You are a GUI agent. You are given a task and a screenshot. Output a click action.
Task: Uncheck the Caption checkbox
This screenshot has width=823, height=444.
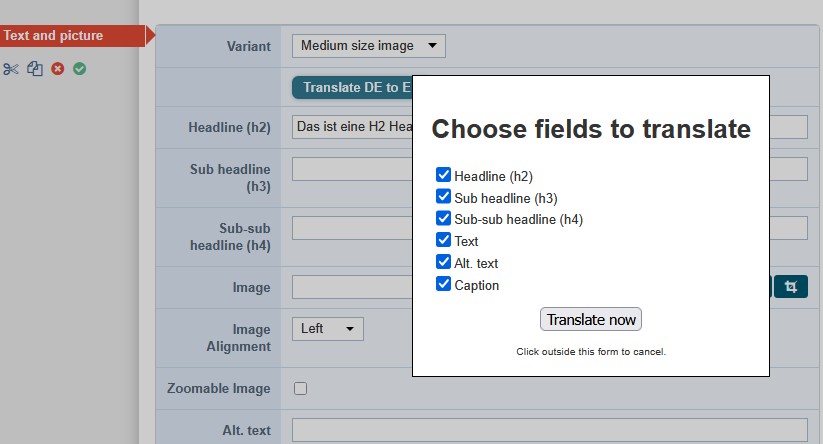point(444,284)
